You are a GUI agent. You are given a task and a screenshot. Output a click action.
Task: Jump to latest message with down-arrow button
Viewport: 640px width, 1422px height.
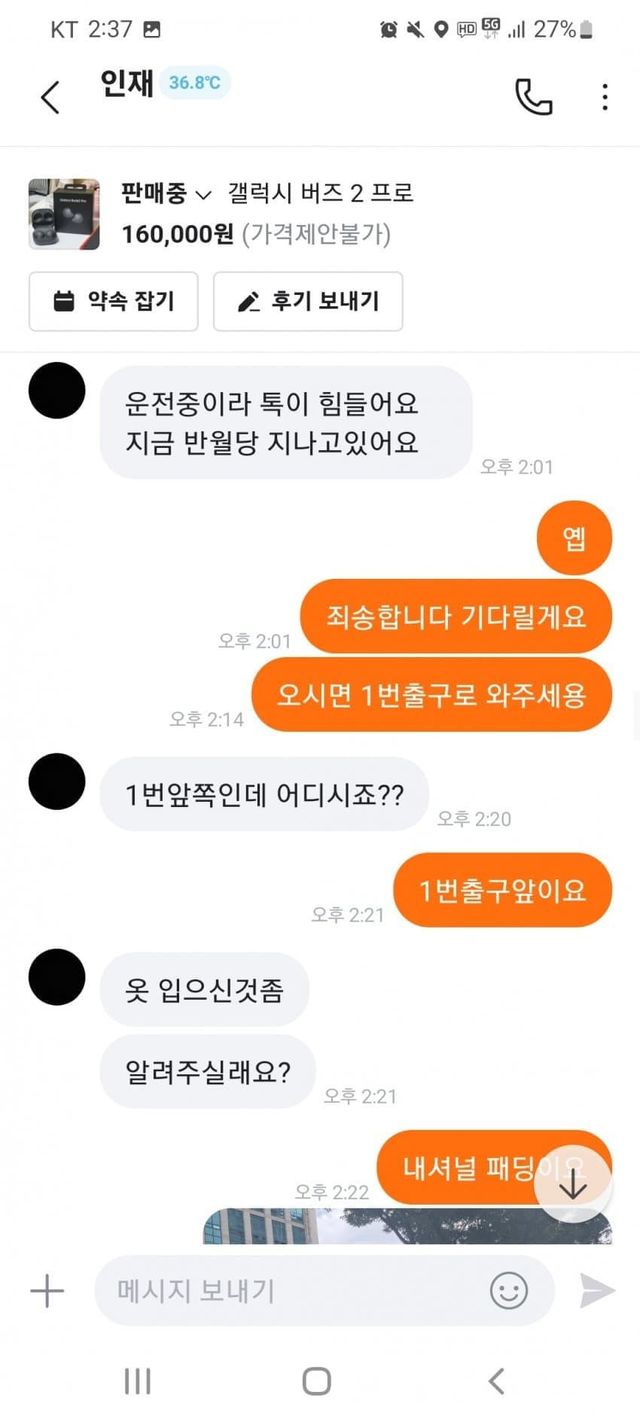pyautogui.click(x=573, y=1185)
